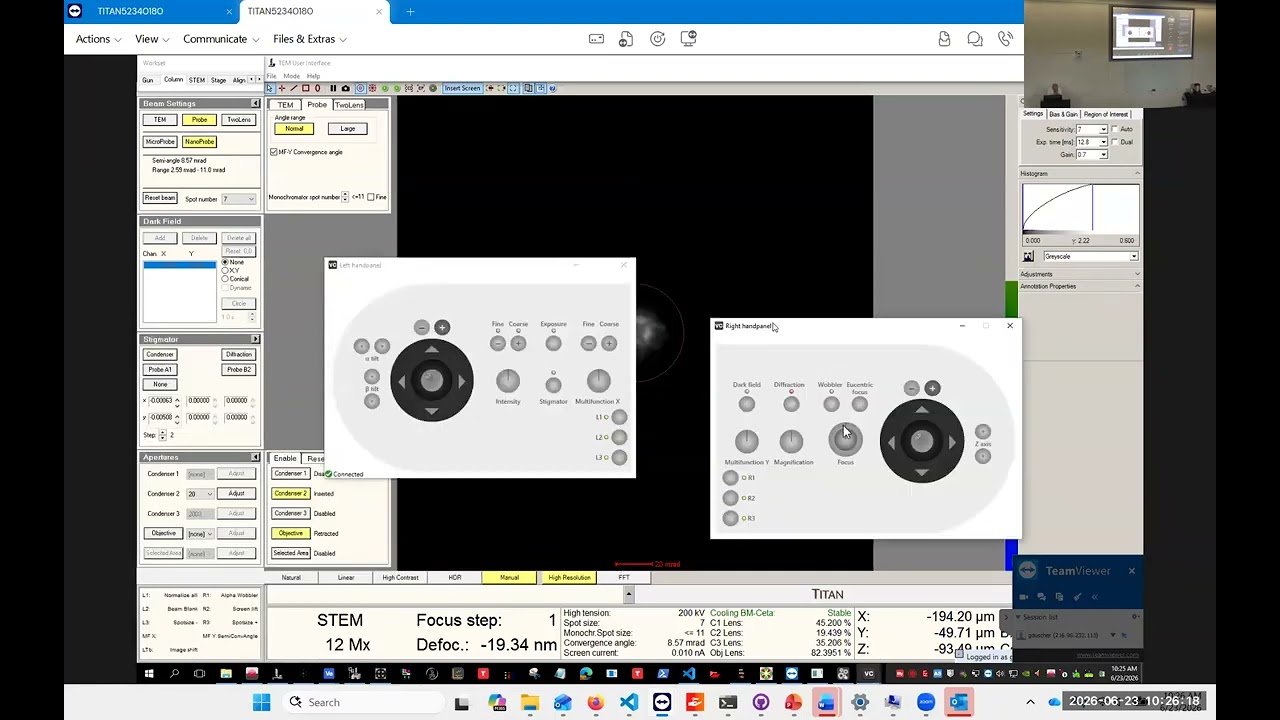Expand the Adjustments section

point(1080,274)
